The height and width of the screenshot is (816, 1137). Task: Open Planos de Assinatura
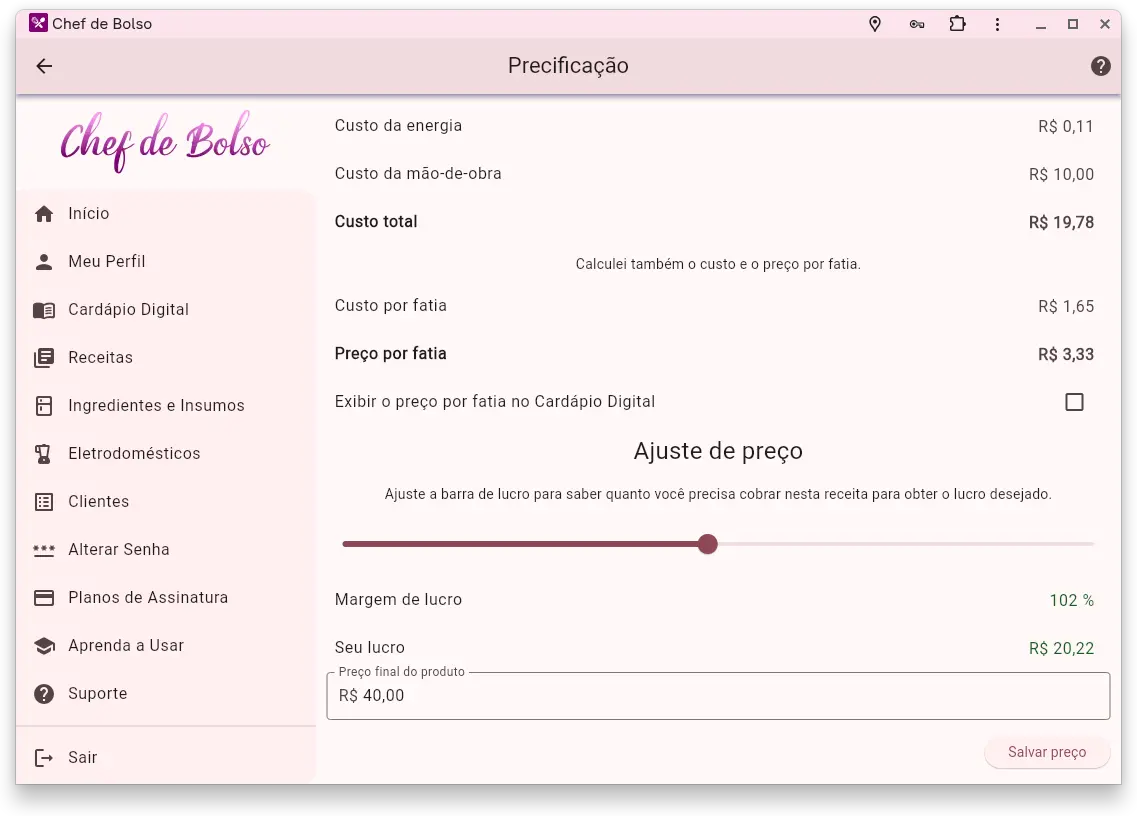pyautogui.click(x=148, y=598)
